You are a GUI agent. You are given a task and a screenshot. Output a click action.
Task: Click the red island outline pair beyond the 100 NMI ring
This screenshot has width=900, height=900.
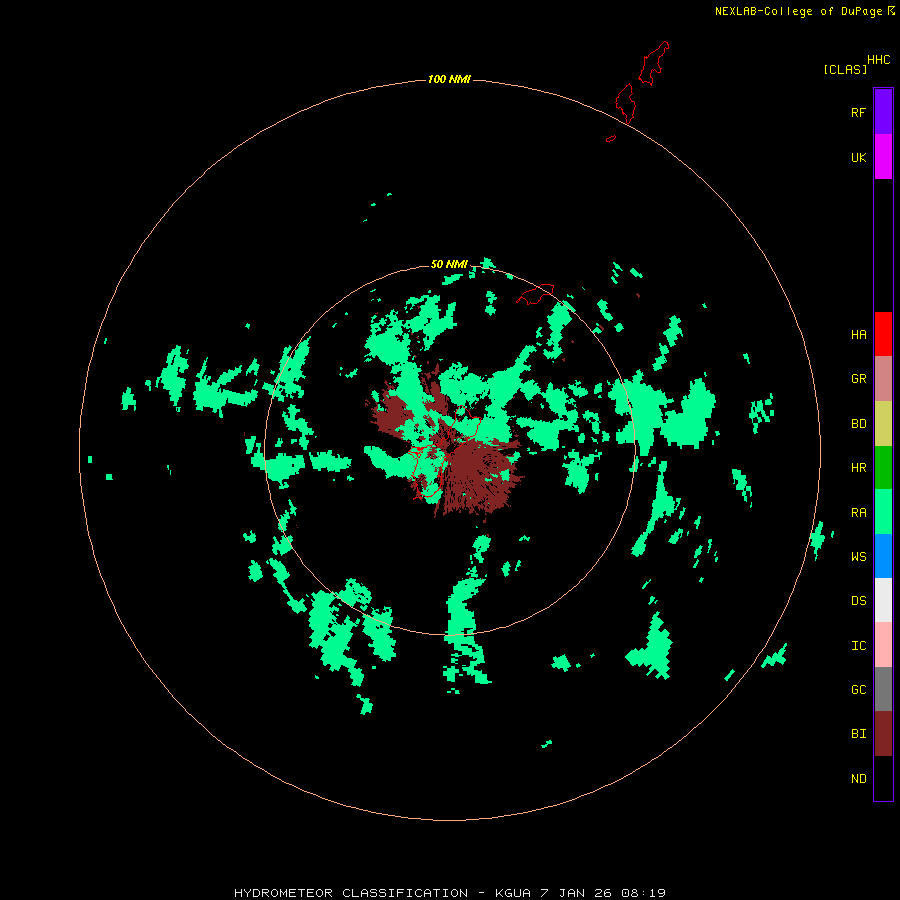(x=642, y=83)
